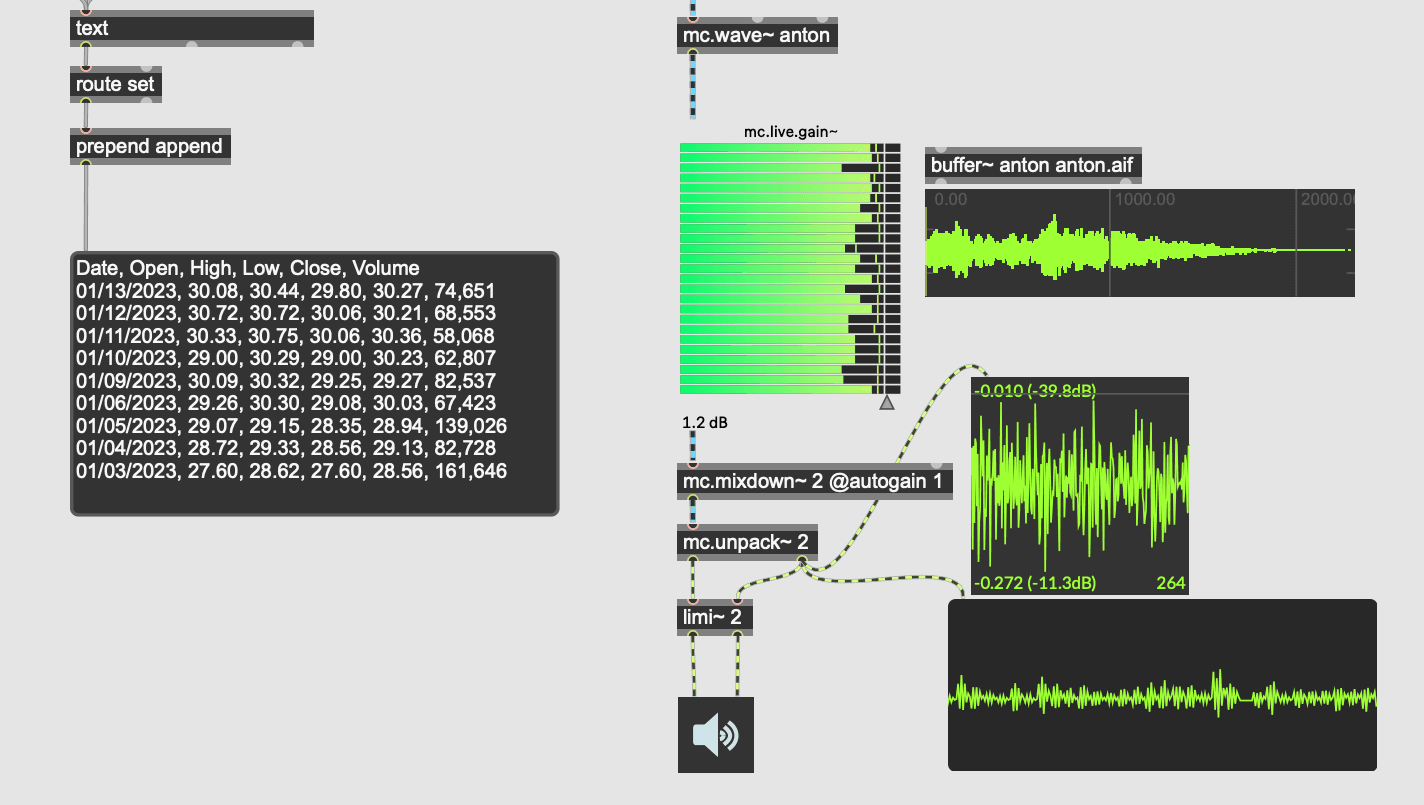Image resolution: width=1424 pixels, height=805 pixels.
Task: Select 'mc.mixdown~ 2 @autogain 1' object
Action: pos(814,481)
